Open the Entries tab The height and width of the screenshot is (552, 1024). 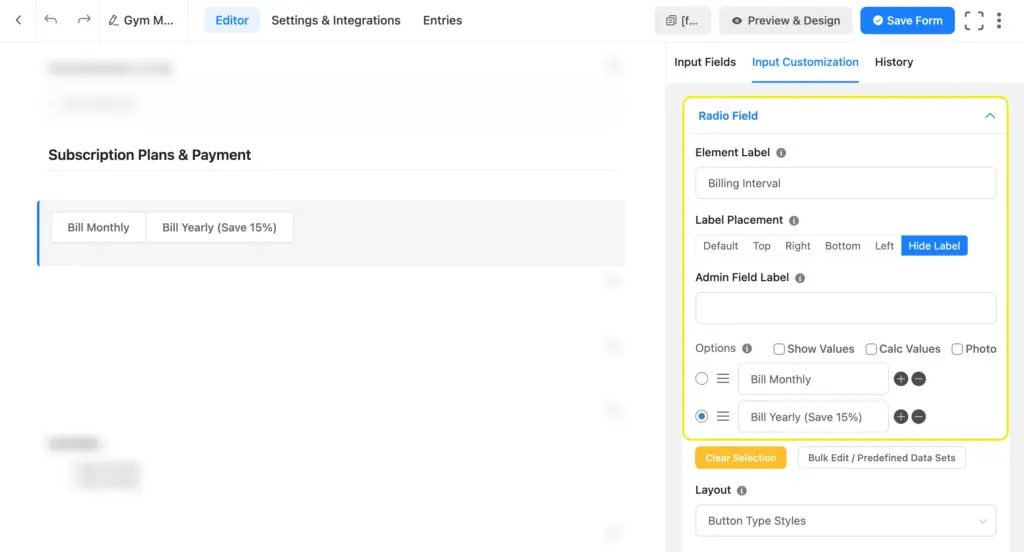(442, 20)
